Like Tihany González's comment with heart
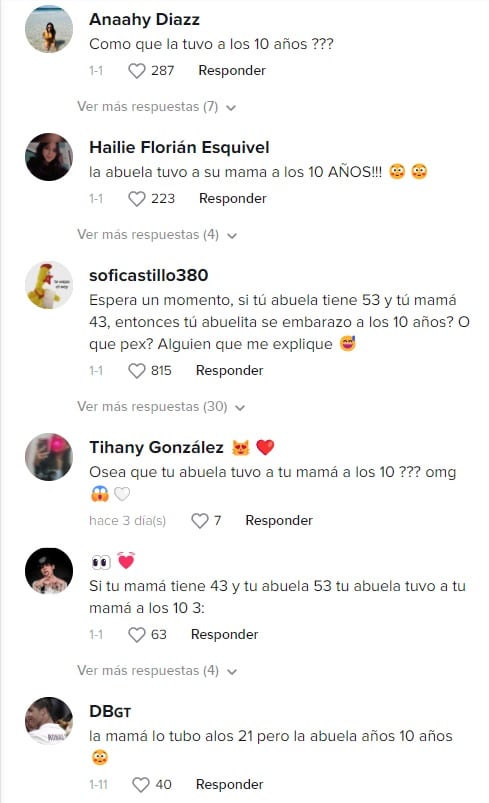 200,521
